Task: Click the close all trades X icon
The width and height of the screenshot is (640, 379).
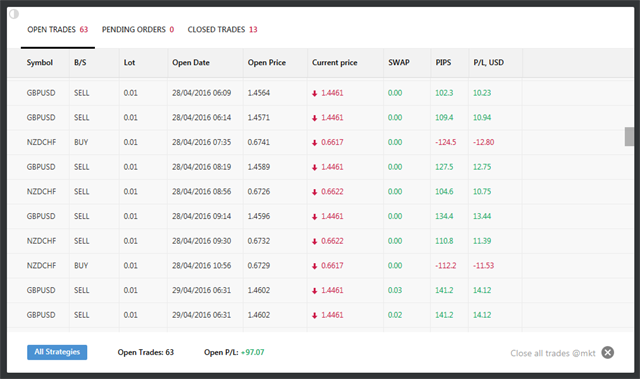Action: click(607, 352)
